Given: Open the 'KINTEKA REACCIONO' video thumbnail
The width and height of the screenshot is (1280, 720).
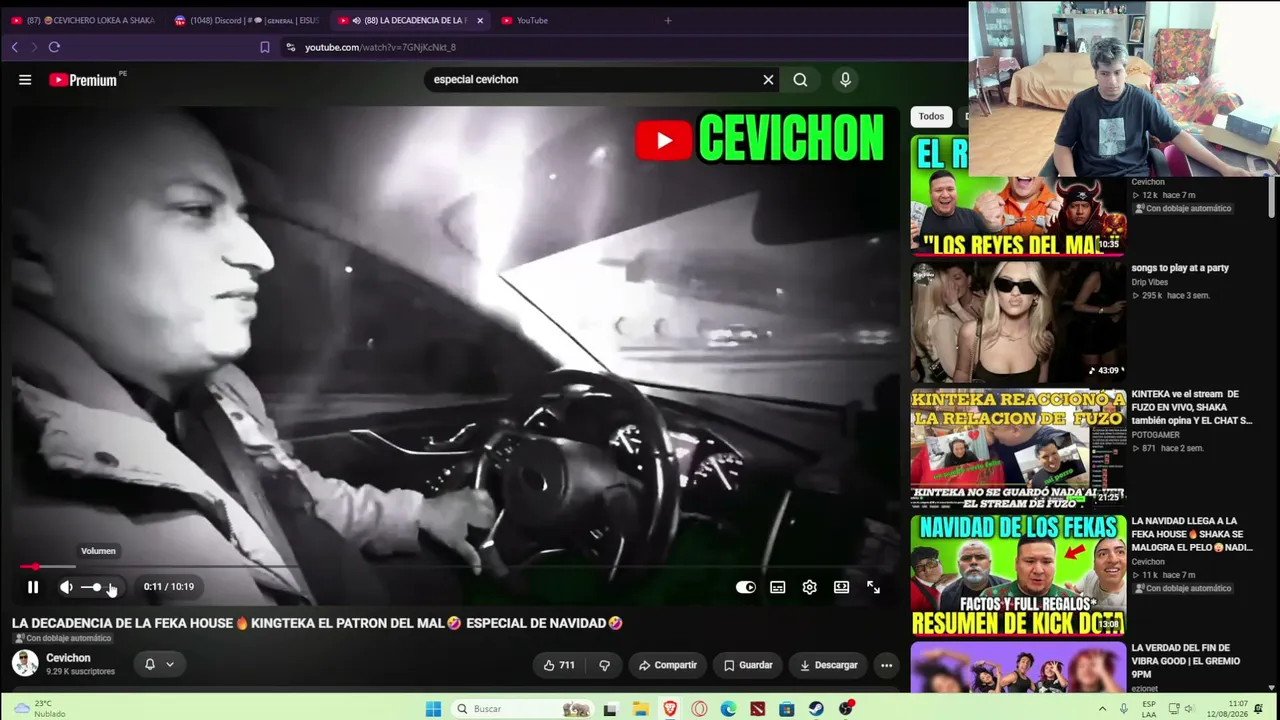Looking at the screenshot, I should 1018,448.
